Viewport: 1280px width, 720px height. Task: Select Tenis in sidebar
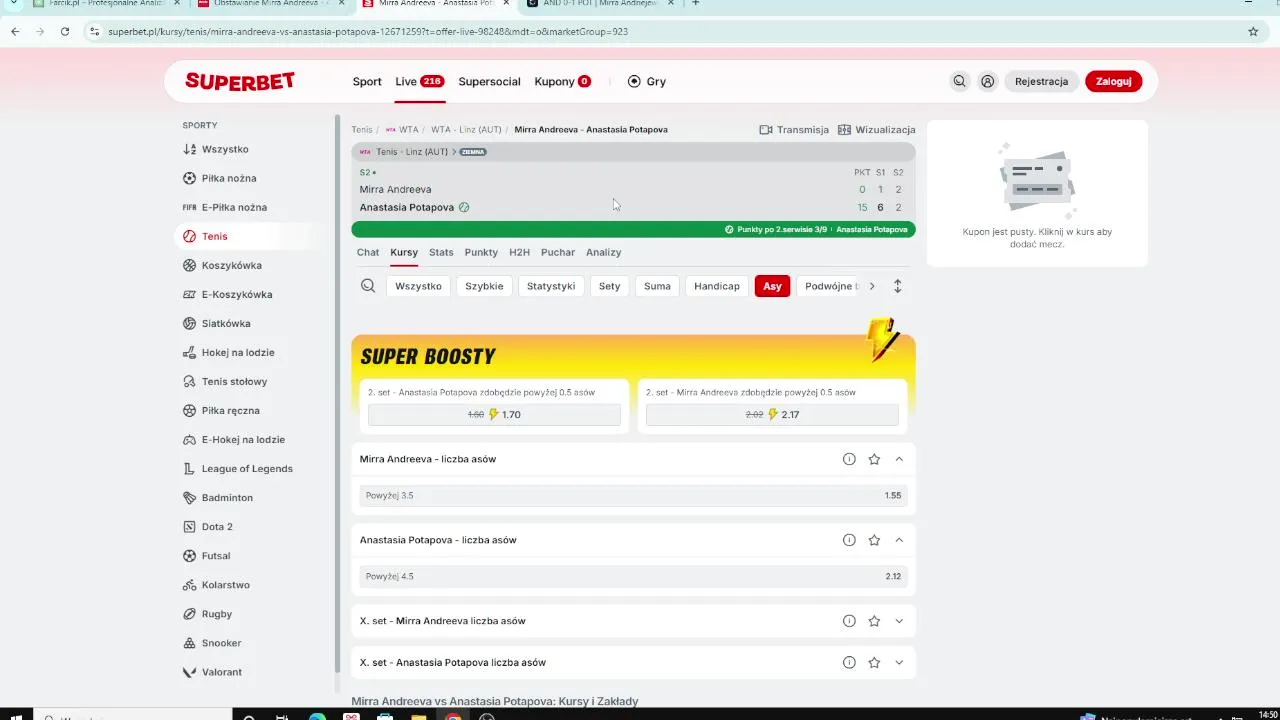205,236
